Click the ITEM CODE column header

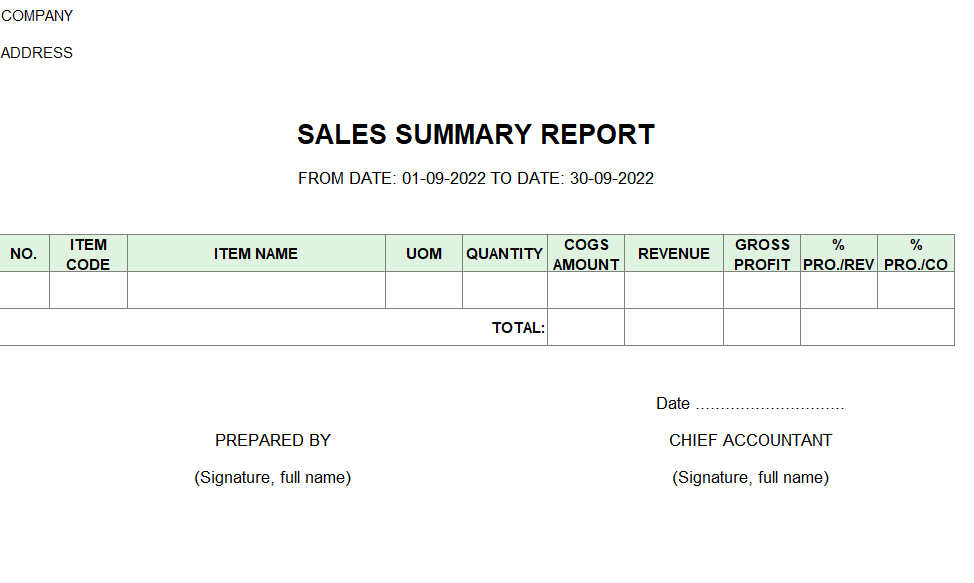click(x=88, y=253)
